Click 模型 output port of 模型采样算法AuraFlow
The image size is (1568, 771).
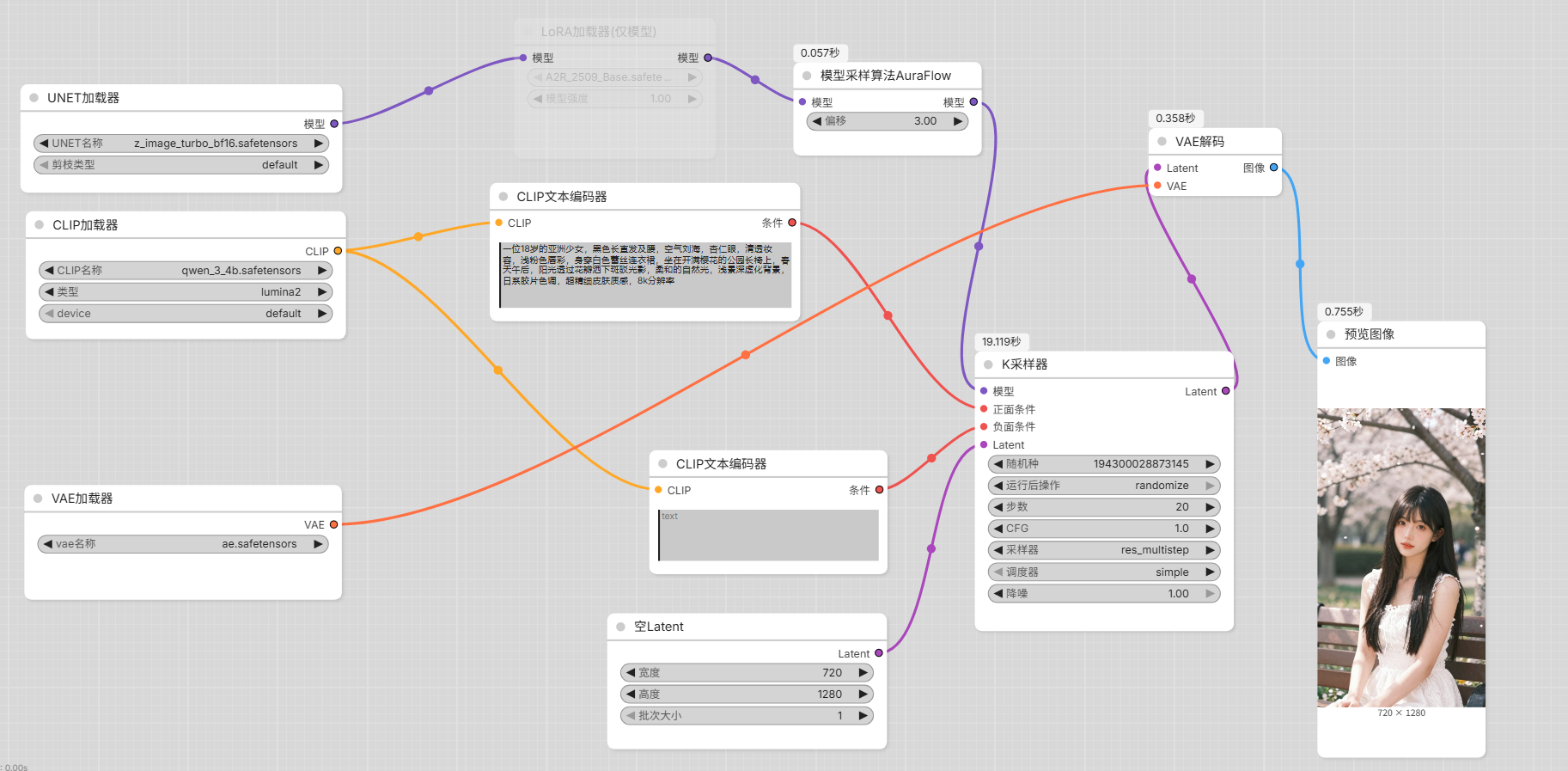973,101
